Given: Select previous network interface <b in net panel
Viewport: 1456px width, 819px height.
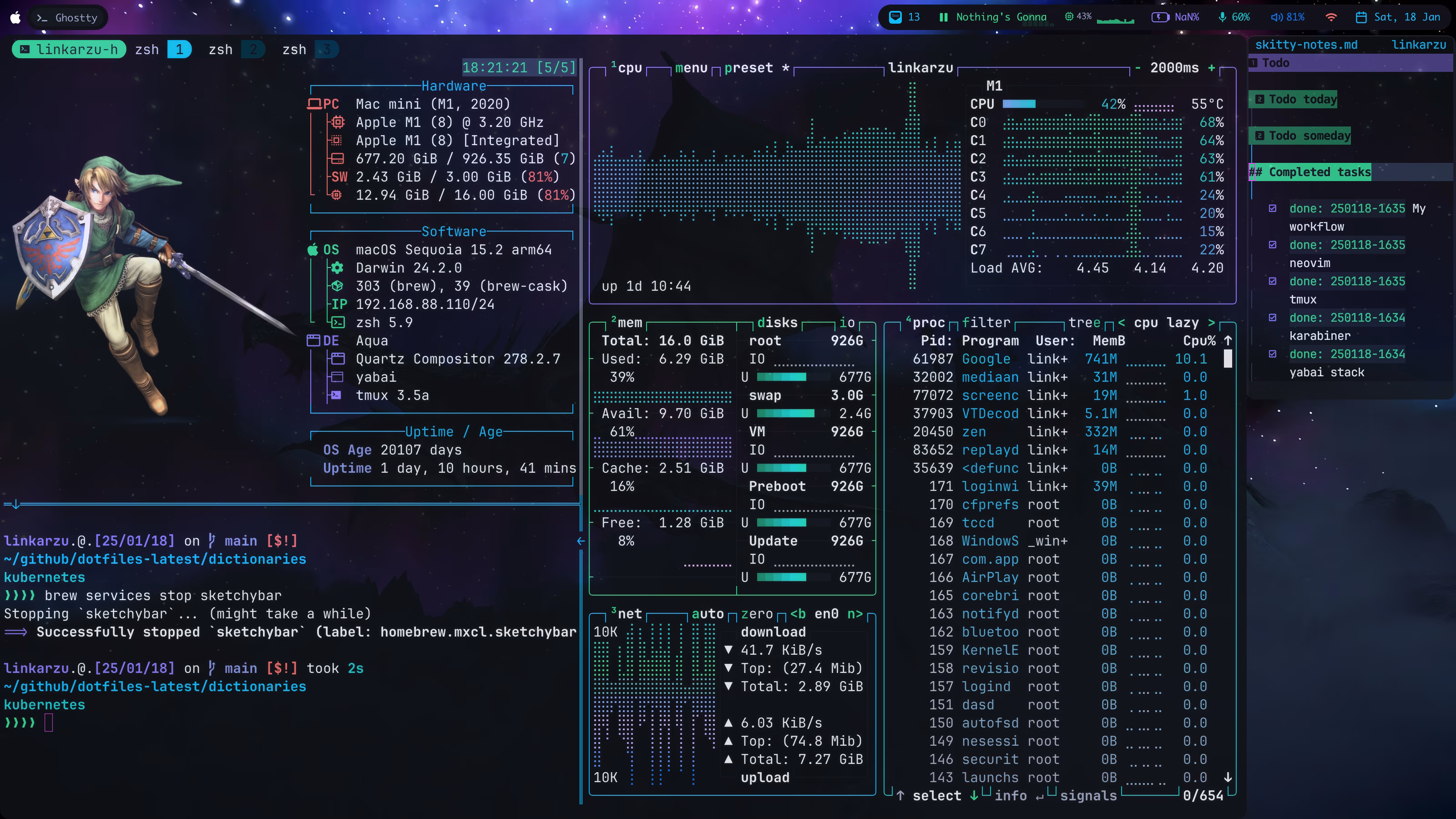Looking at the screenshot, I should pyautogui.click(x=798, y=613).
